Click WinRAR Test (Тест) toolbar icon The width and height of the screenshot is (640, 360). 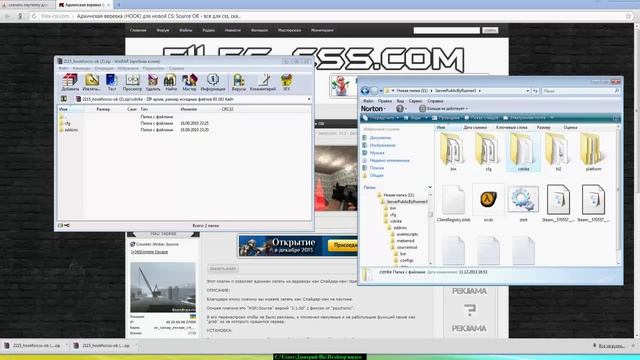pos(111,82)
